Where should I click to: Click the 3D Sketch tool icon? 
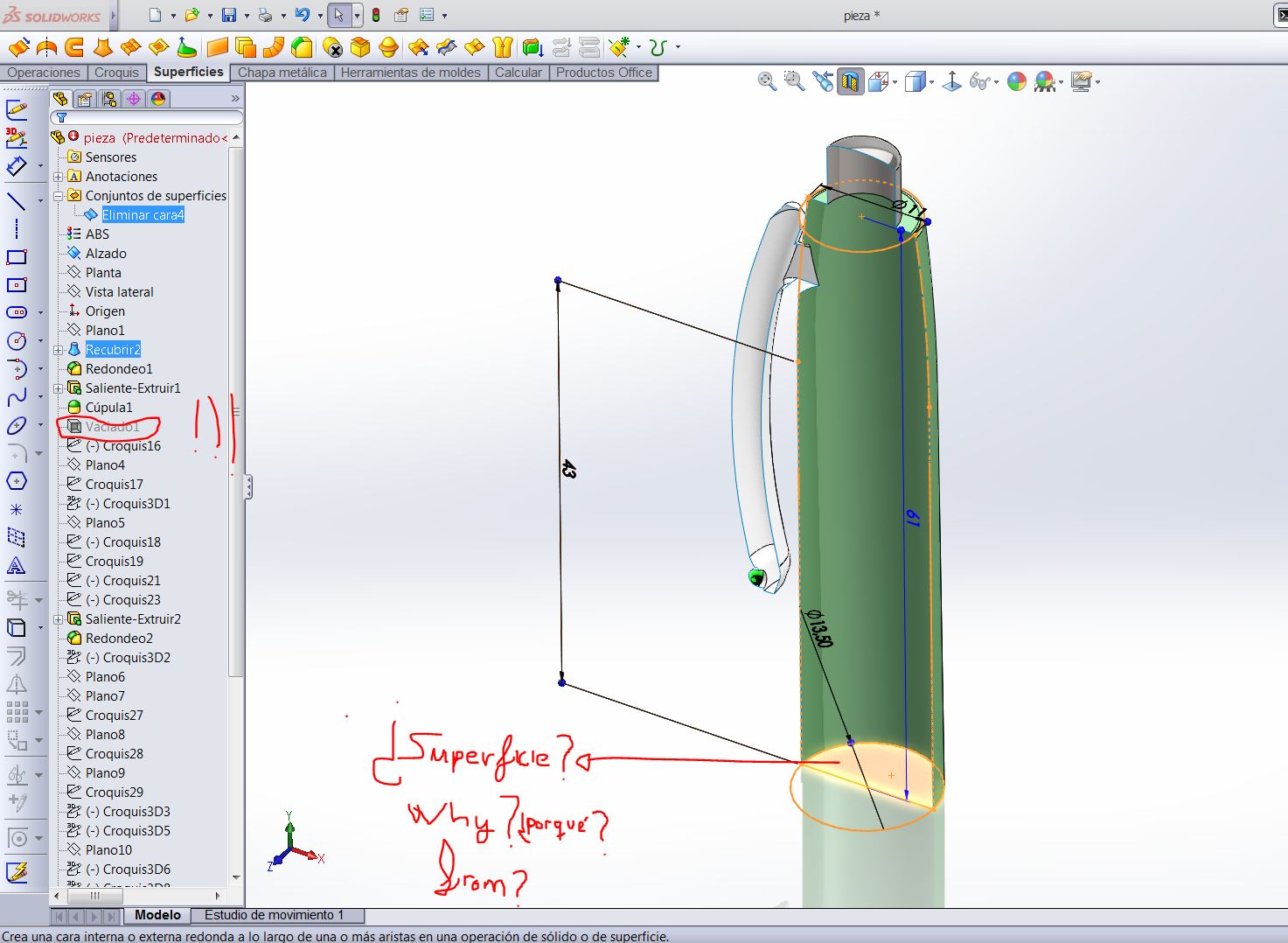[17, 137]
